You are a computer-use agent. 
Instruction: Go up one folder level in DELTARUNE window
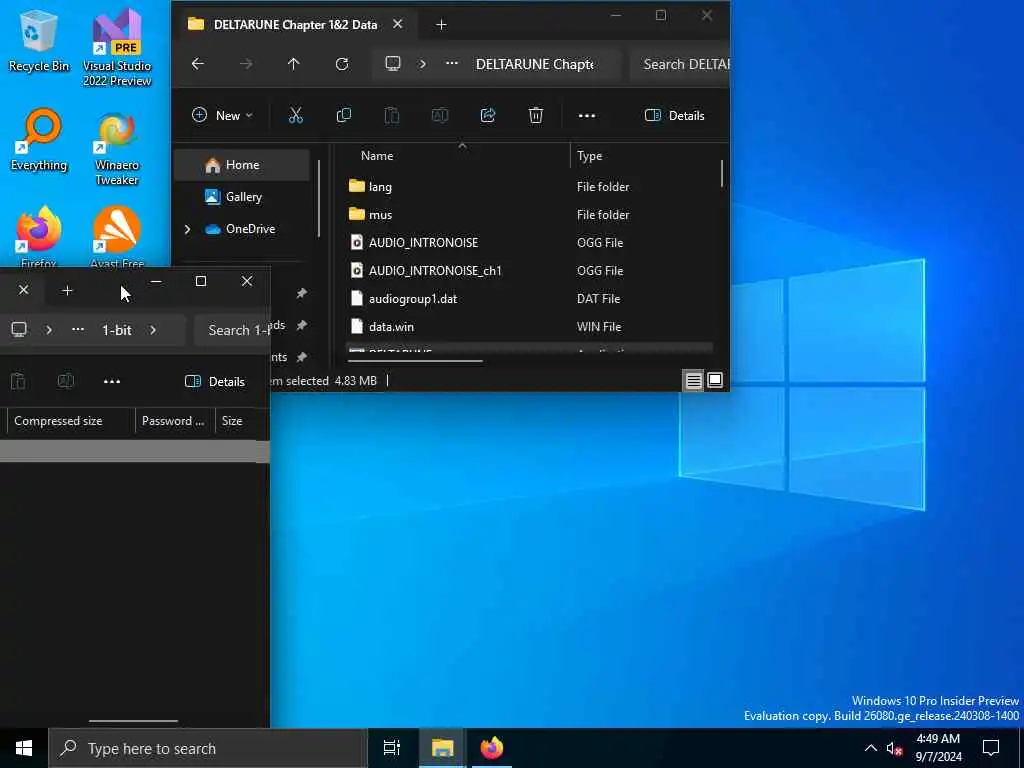click(x=293, y=64)
